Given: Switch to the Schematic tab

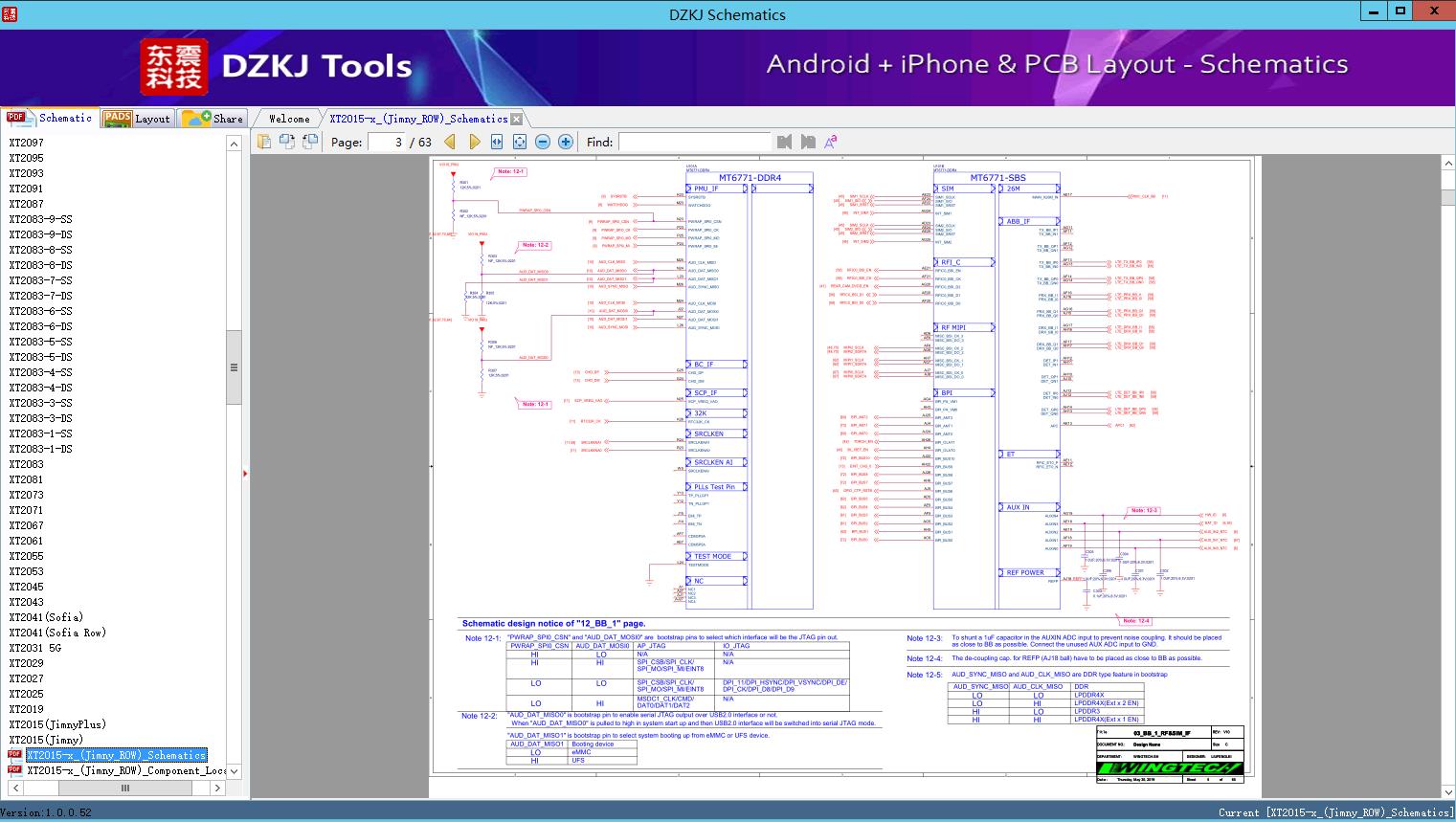Looking at the screenshot, I should pos(50,118).
